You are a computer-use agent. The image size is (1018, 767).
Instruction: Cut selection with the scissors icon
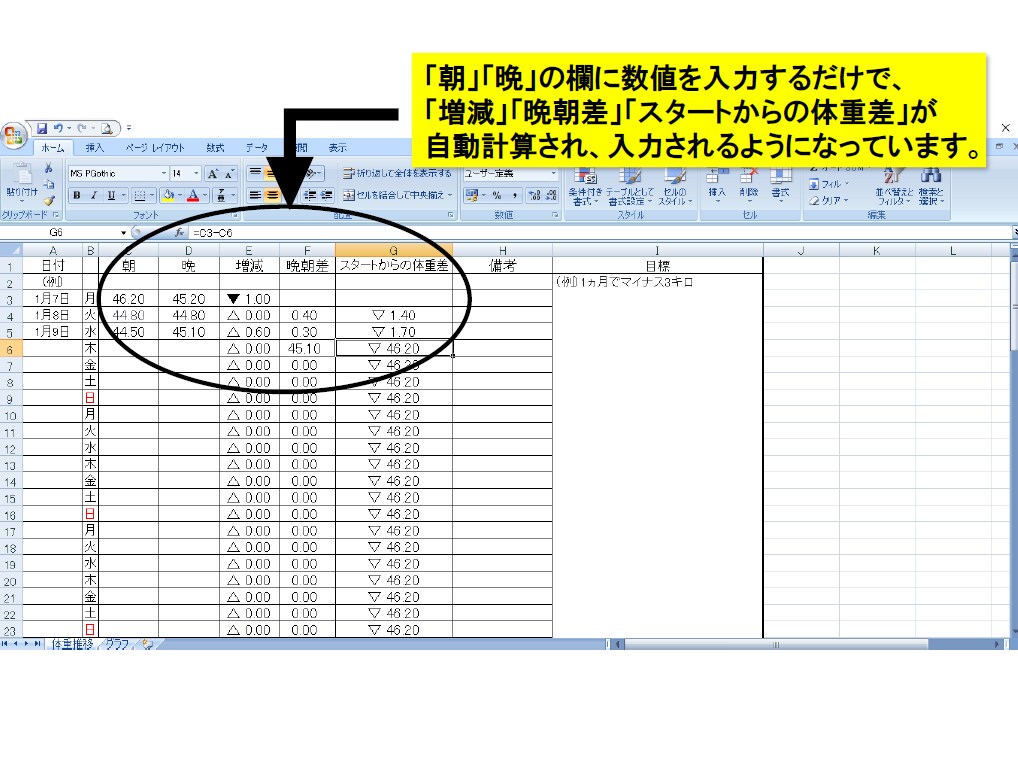click(49, 168)
